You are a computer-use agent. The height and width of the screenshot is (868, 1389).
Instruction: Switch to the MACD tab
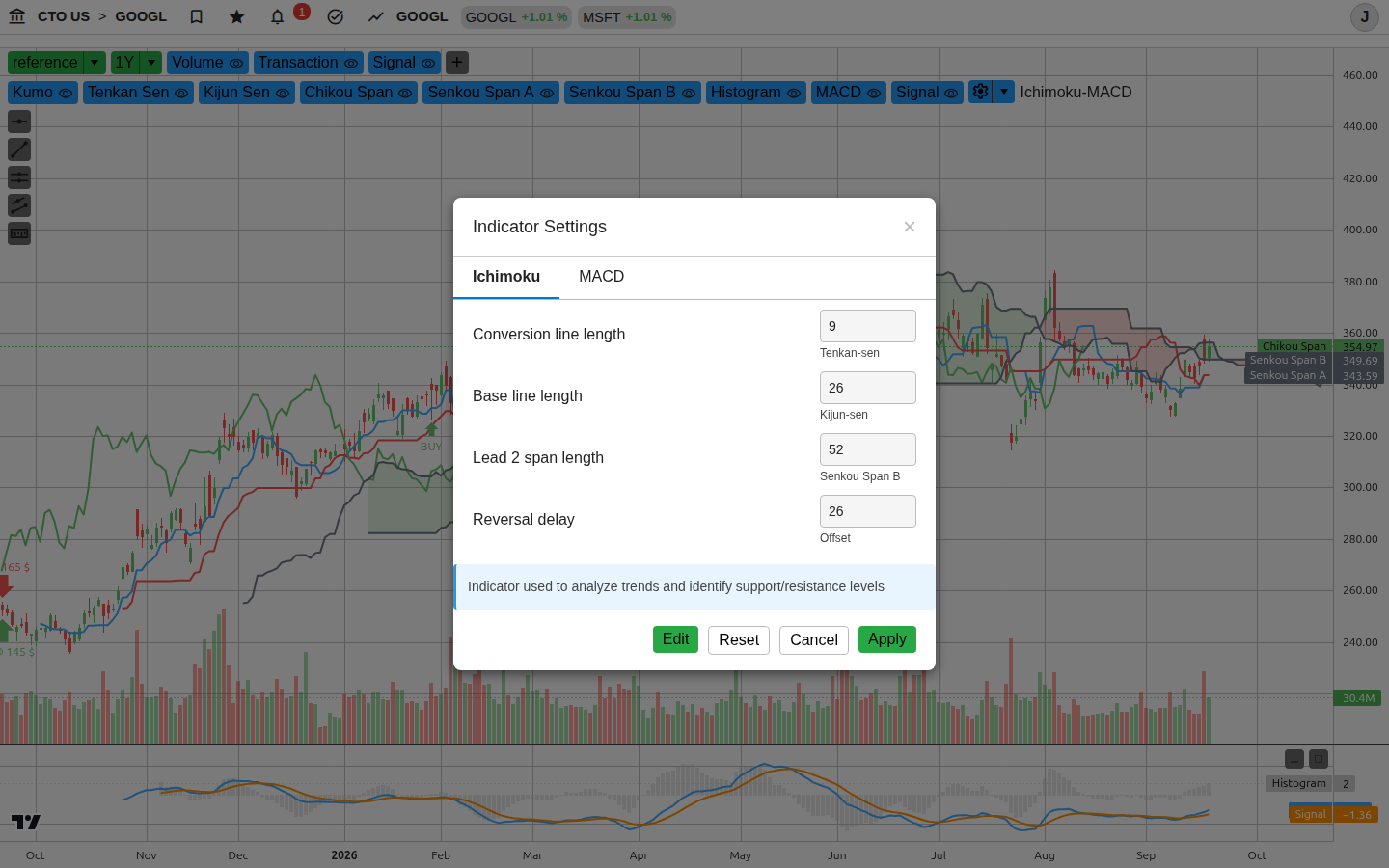(602, 277)
